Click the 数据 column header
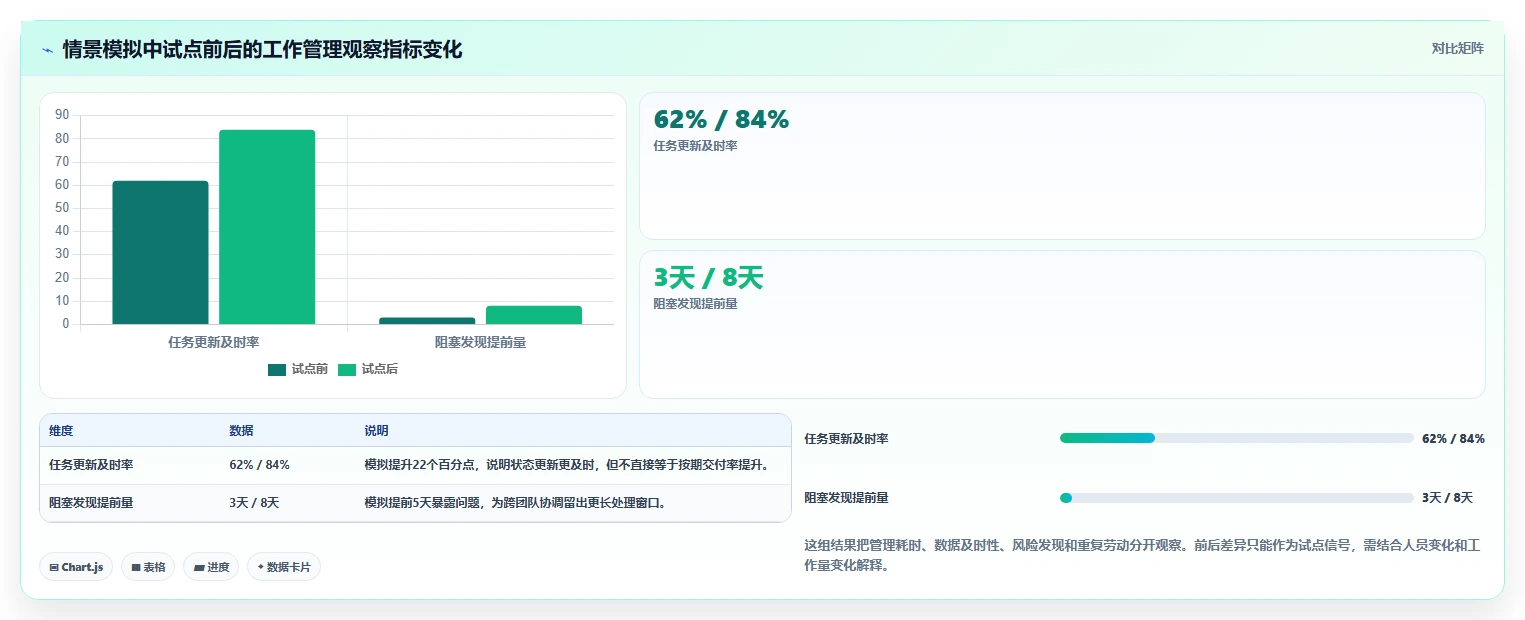 [241, 431]
